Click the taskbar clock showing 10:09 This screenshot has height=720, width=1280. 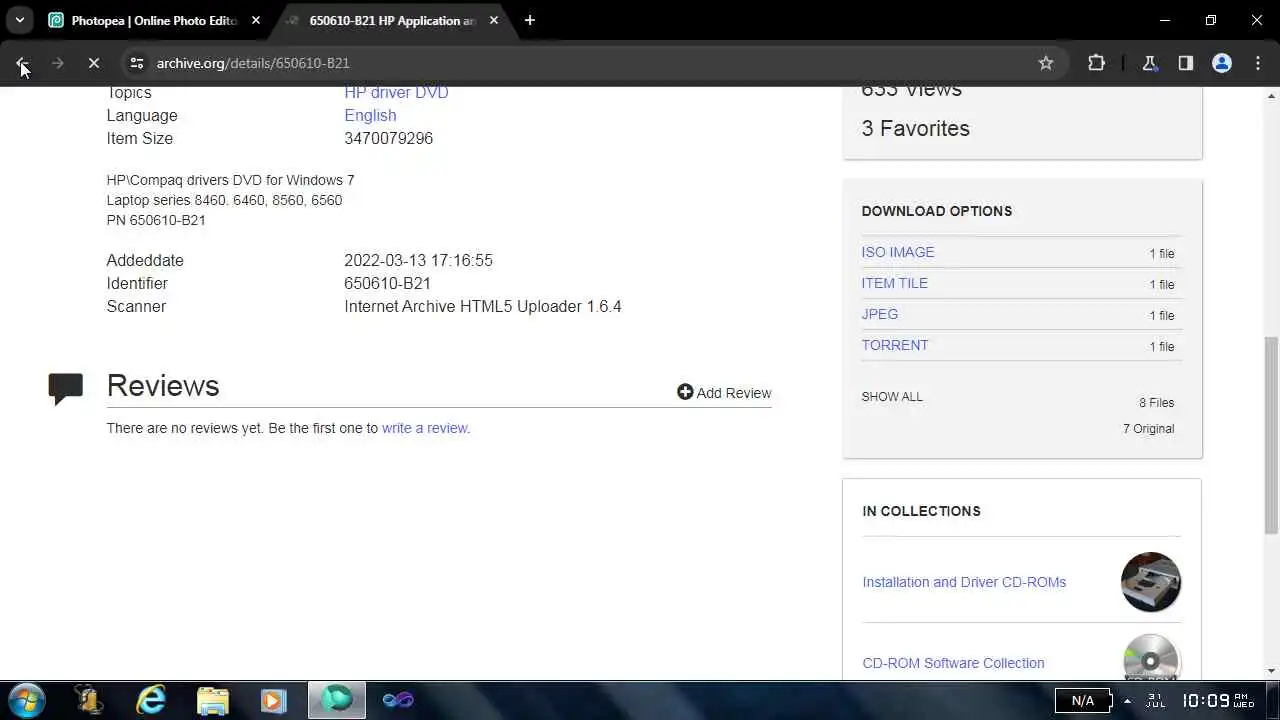tap(1217, 701)
